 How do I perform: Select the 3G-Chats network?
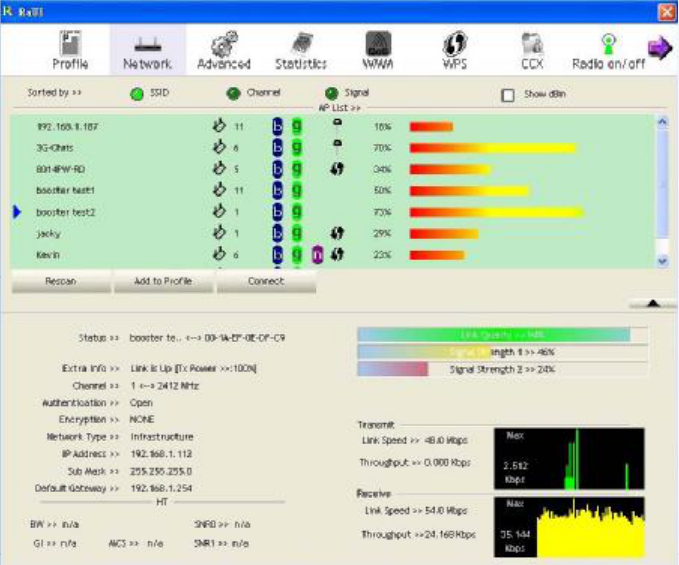332,148
